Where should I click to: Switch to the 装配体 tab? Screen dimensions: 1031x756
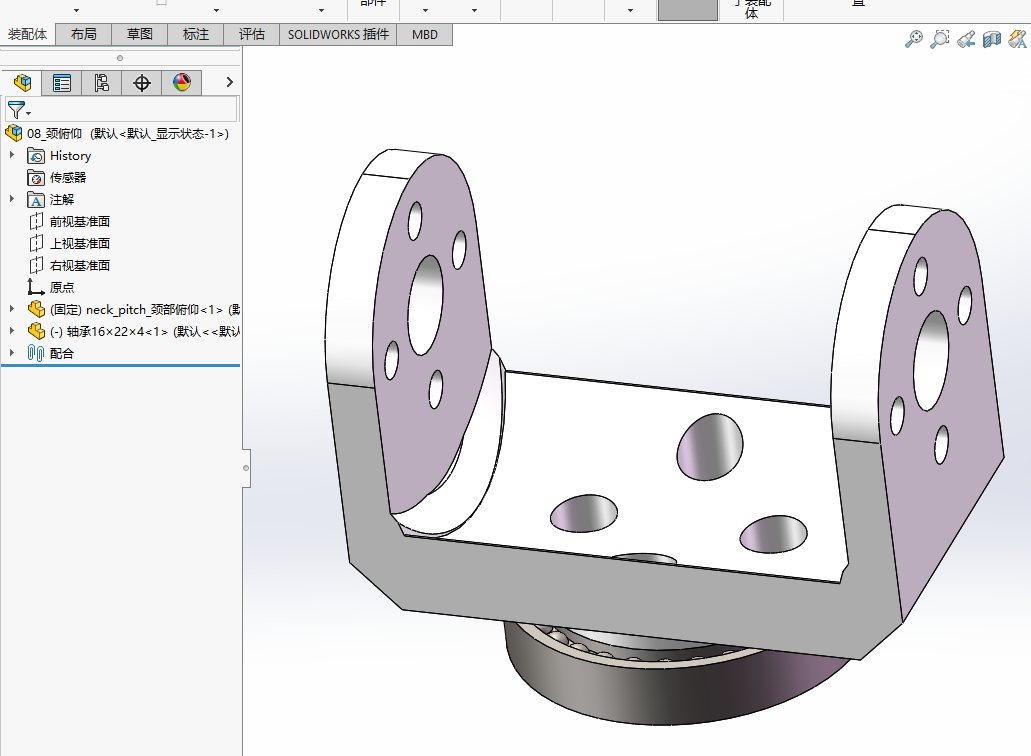(x=28, y=34)
